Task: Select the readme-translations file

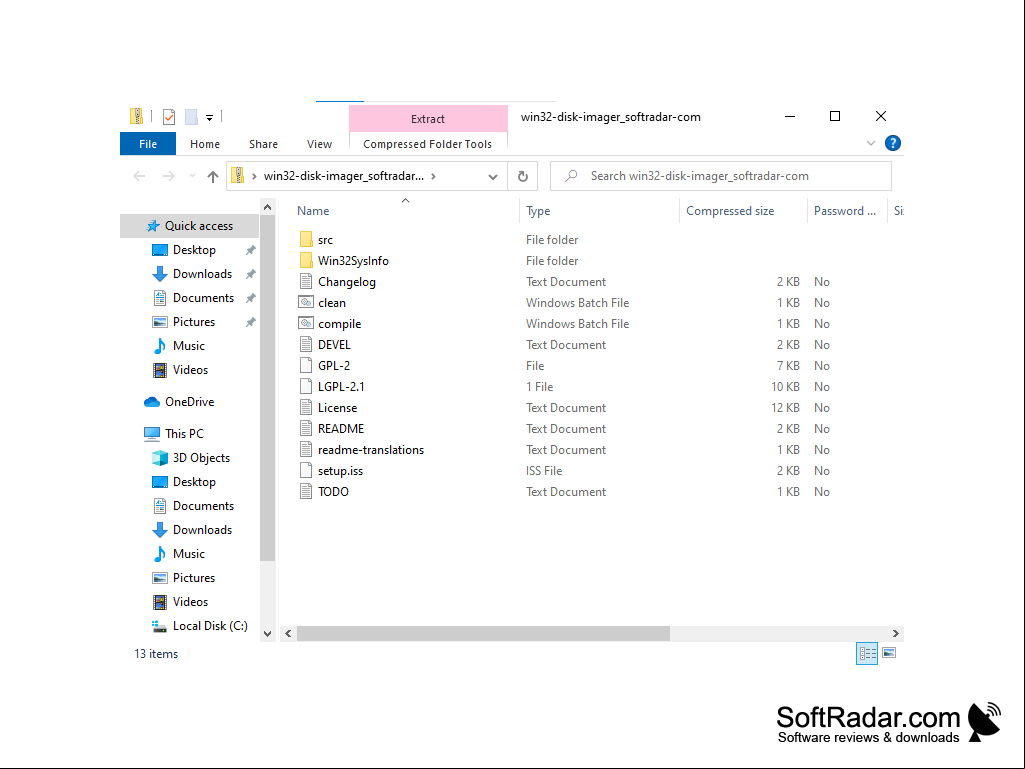Action: (x=371, y=450)
